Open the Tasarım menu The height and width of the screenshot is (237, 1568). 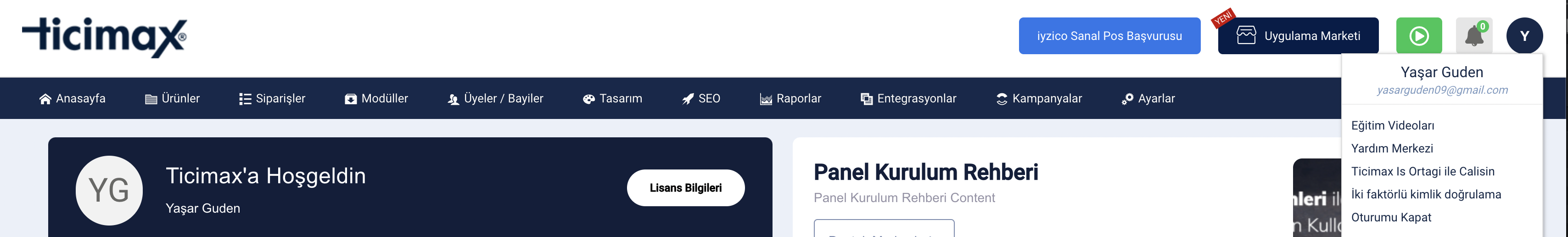pos(612,99)
